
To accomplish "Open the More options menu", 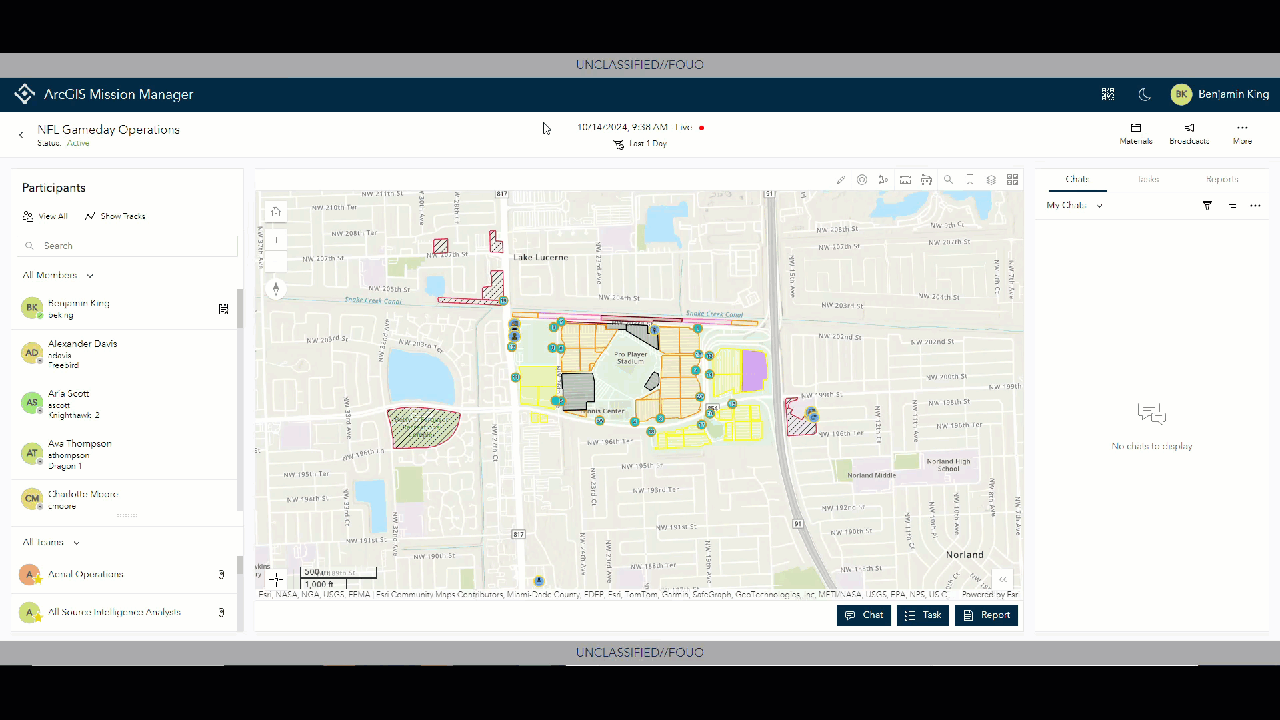I will tap(1242, 134).
